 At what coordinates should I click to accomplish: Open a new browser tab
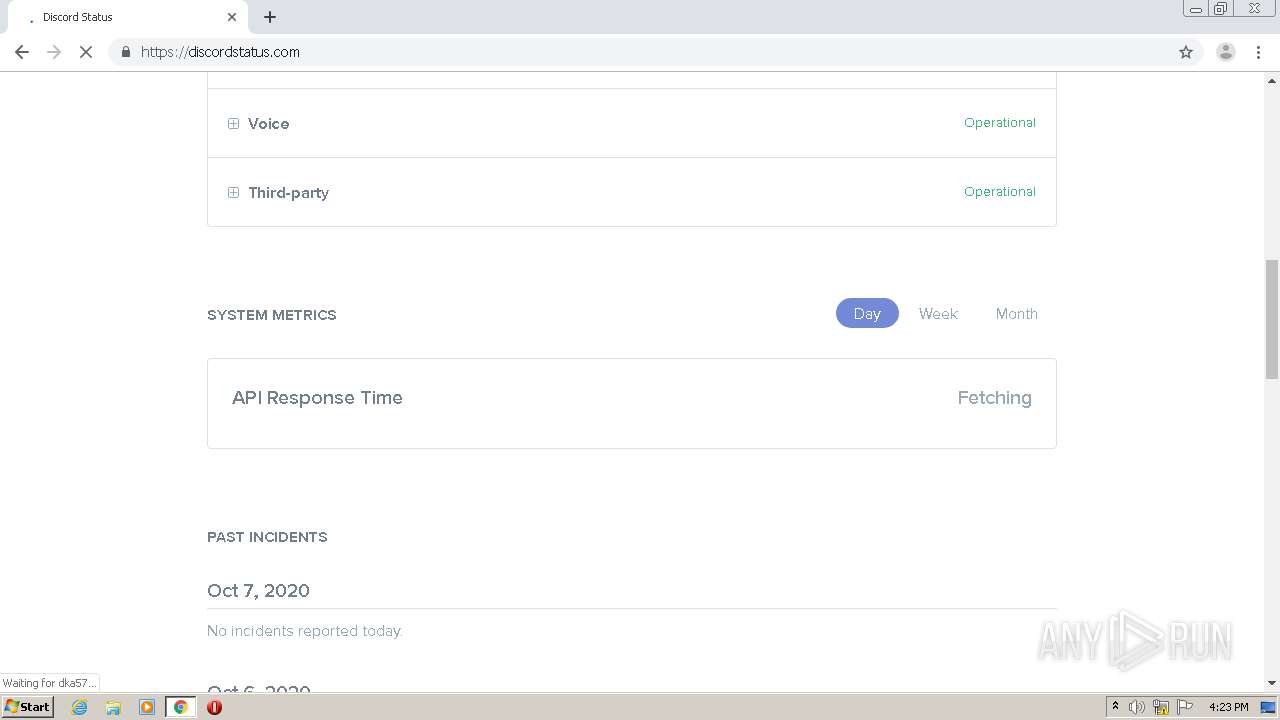(x=270, y=17)
